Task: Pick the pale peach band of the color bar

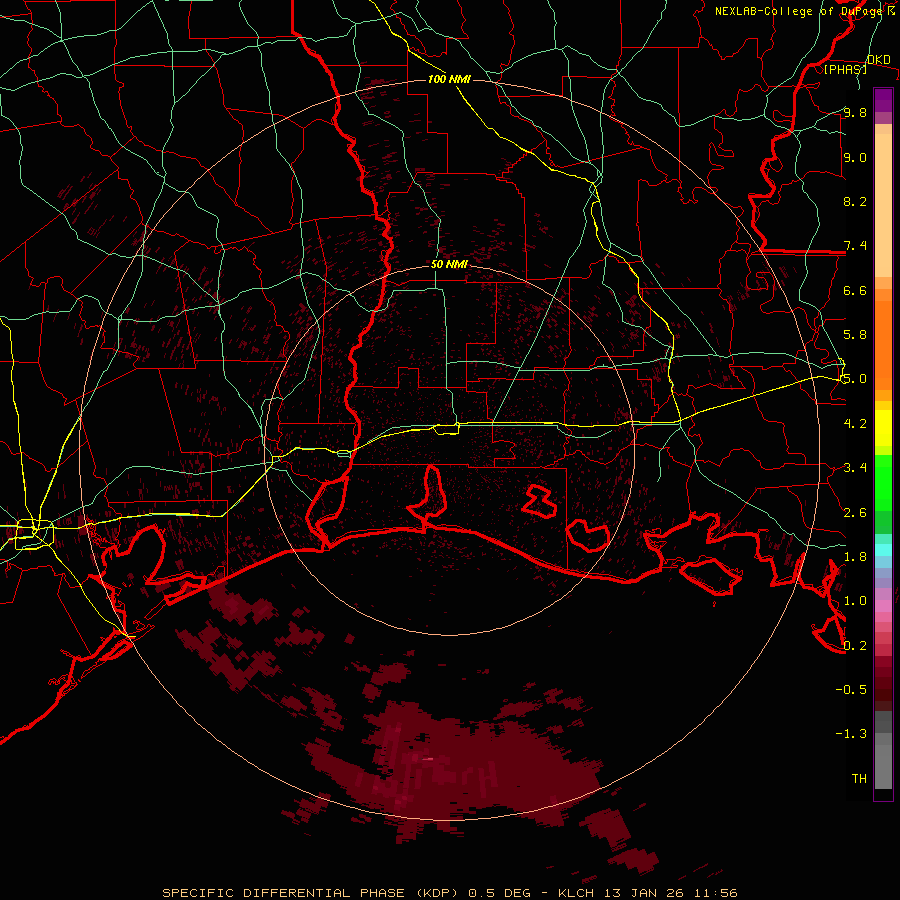Action: click(883, 205)
